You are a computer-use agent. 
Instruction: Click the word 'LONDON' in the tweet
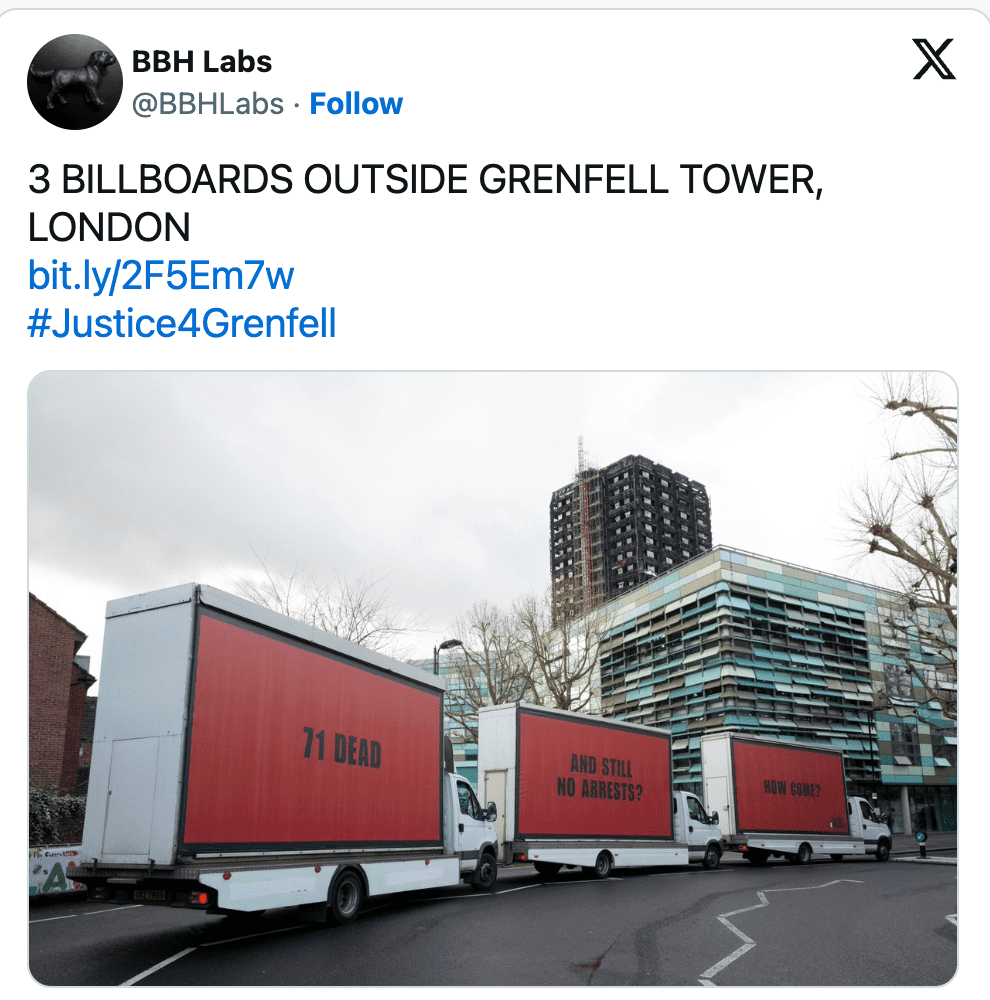pyautogui.click(x=109, y=228)
